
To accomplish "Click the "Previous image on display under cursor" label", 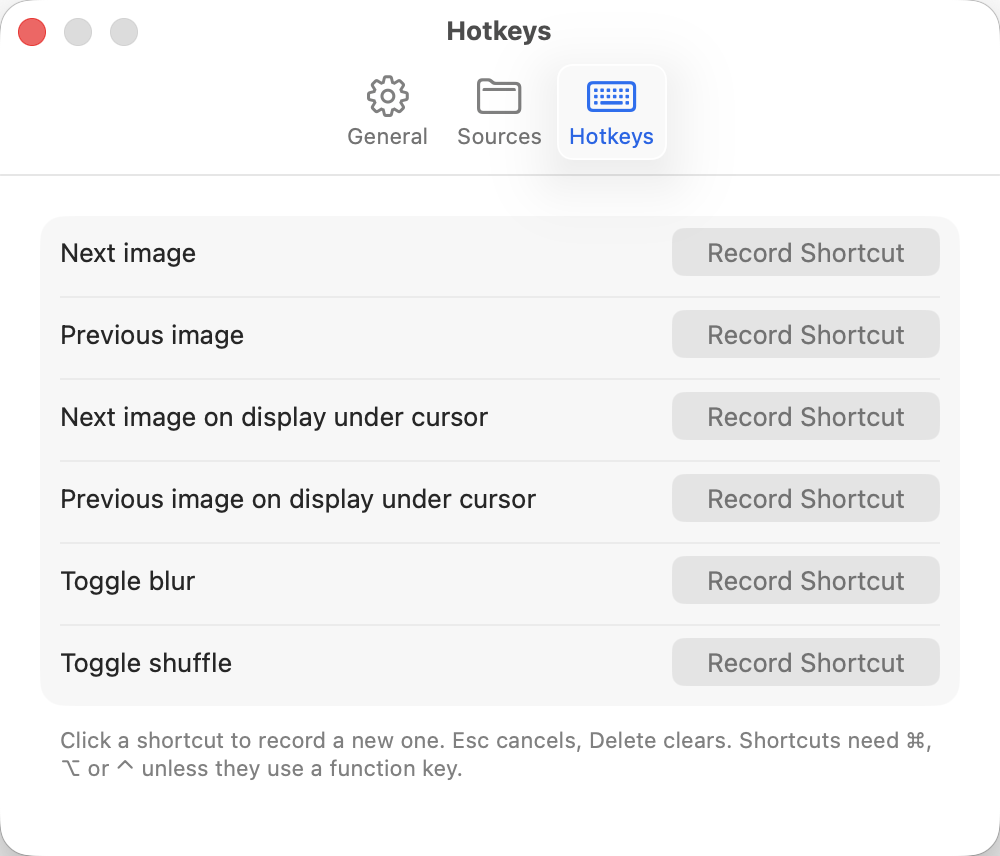I will [298, 499].
